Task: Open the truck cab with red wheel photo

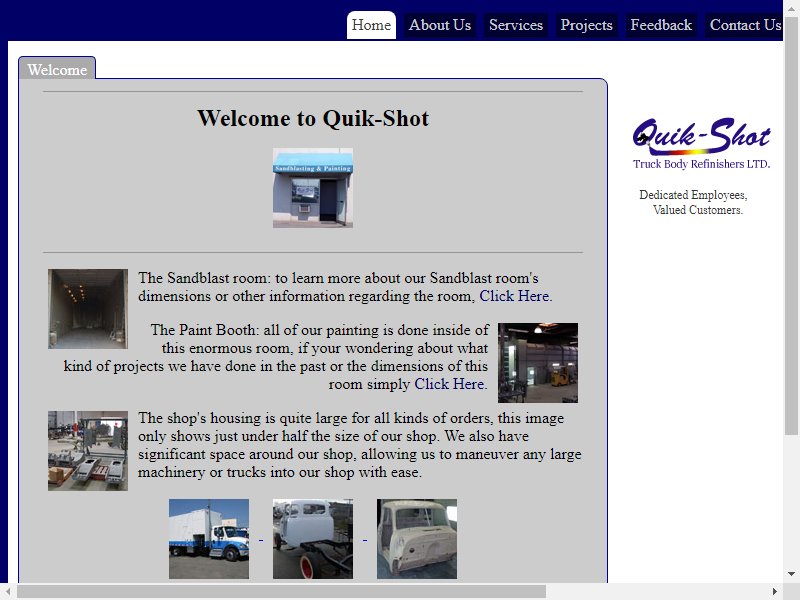Action: tap(313, 539)
